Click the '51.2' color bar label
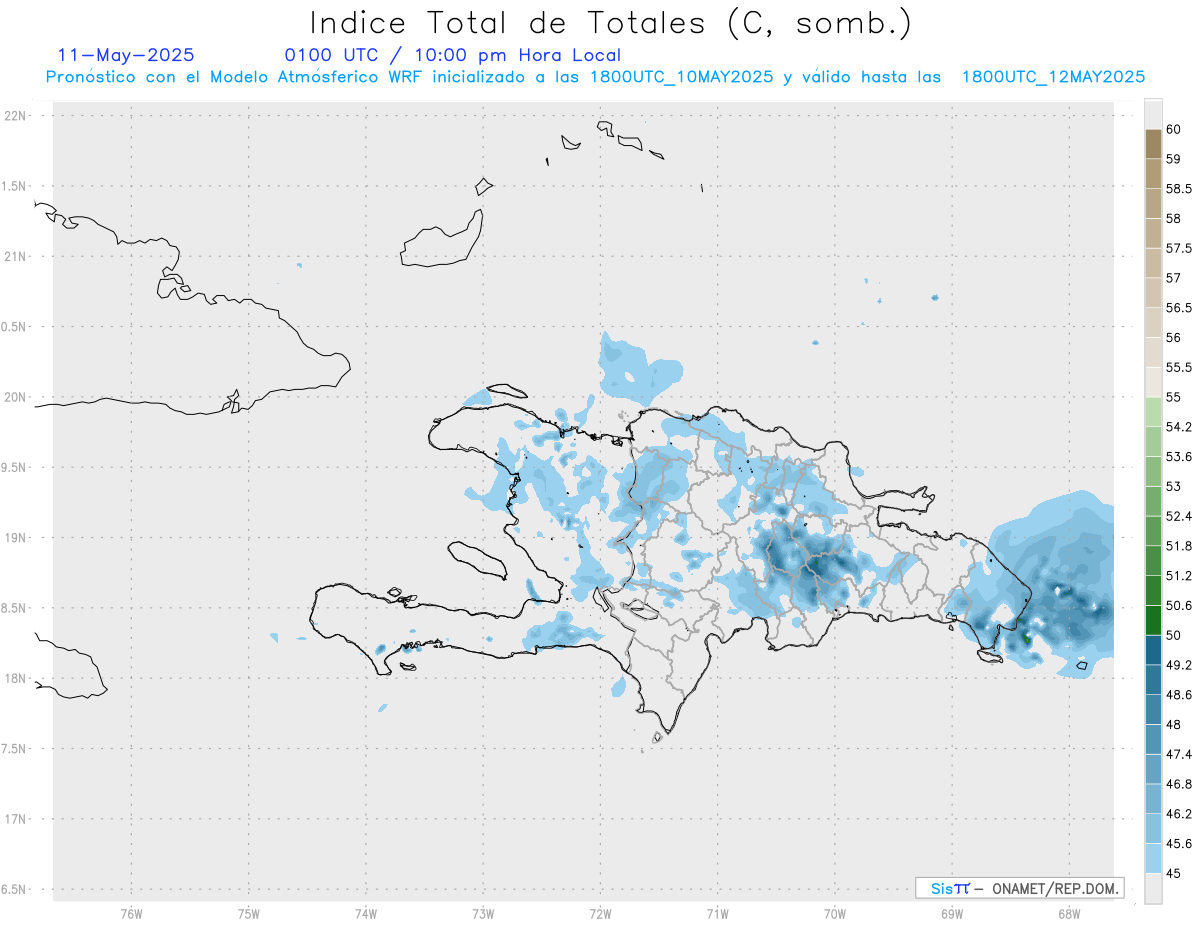 pyautogui.click(x=1178, y=575)
